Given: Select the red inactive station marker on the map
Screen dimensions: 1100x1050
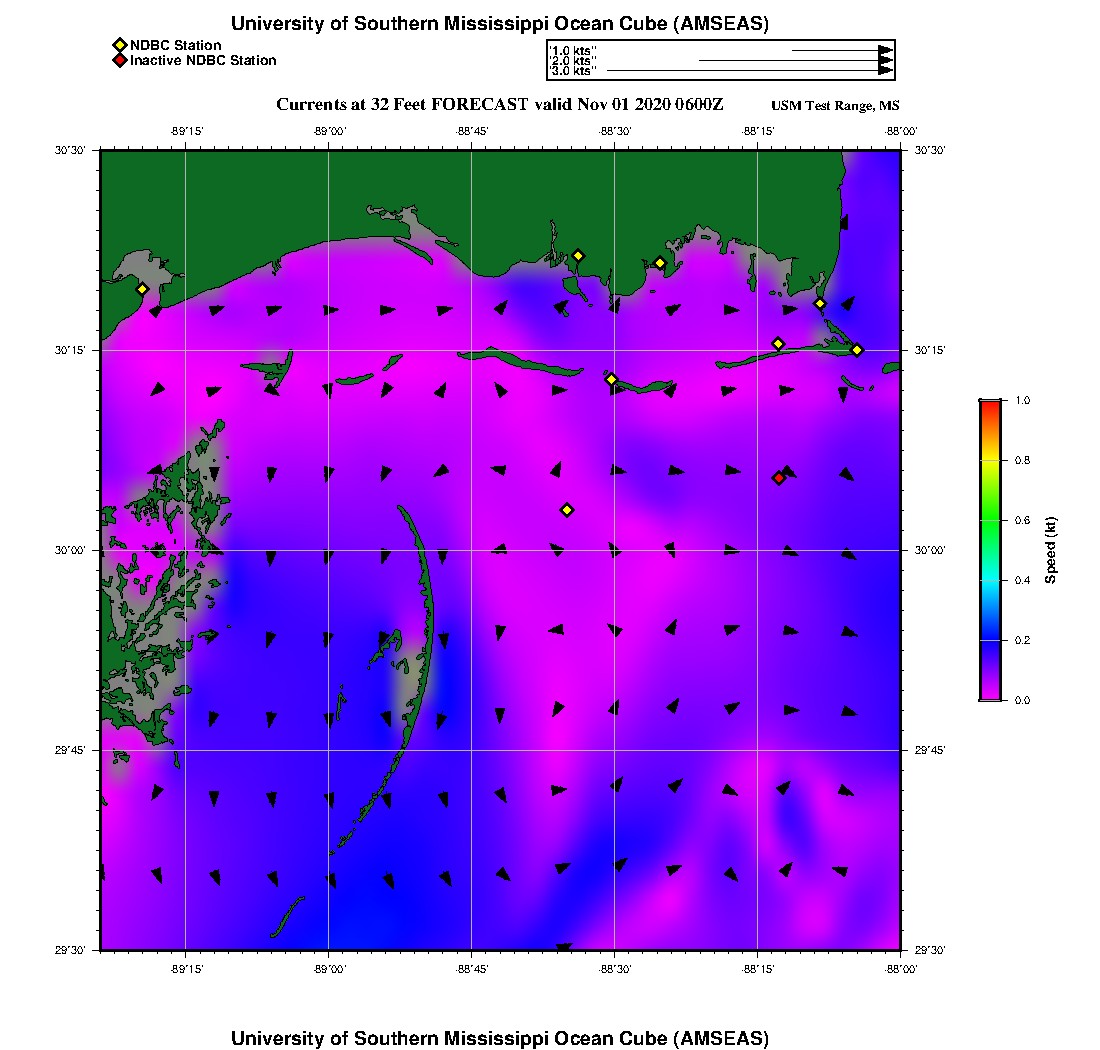Looking at the screenshot, I should point(779,478).
